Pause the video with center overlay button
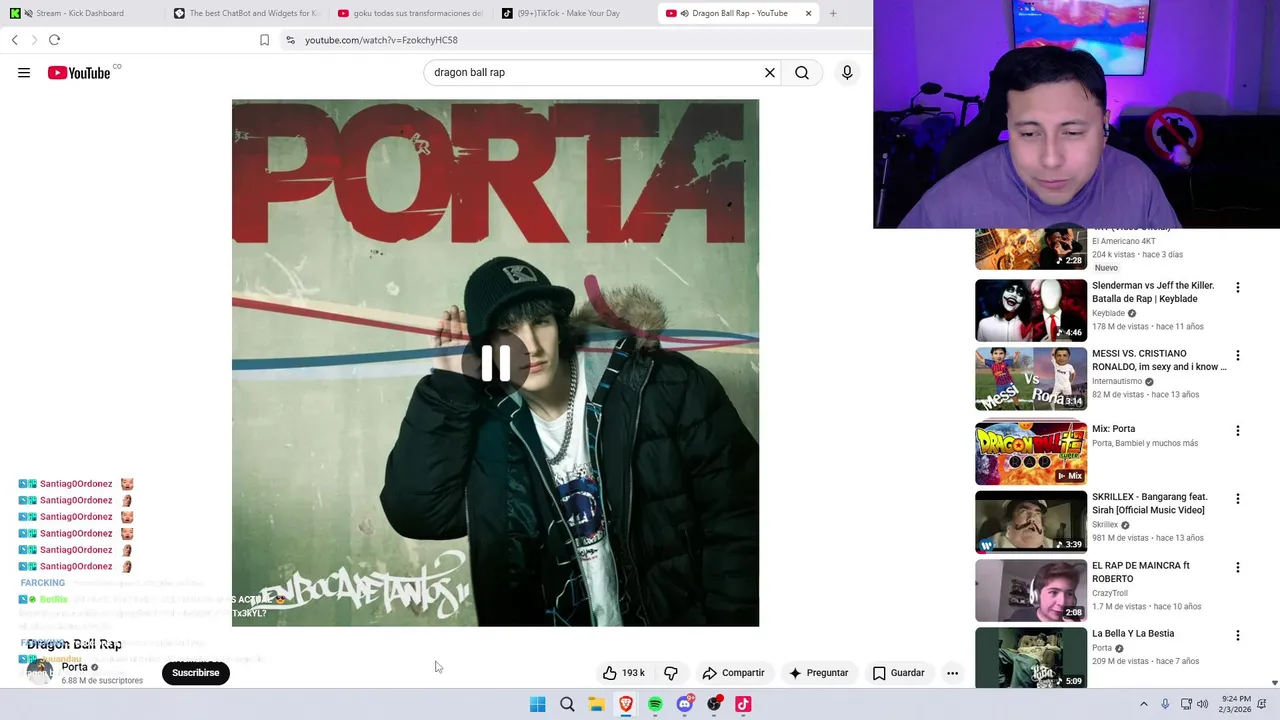The width and height of the screenshot is (1280, 720). [x=496, y=364]
